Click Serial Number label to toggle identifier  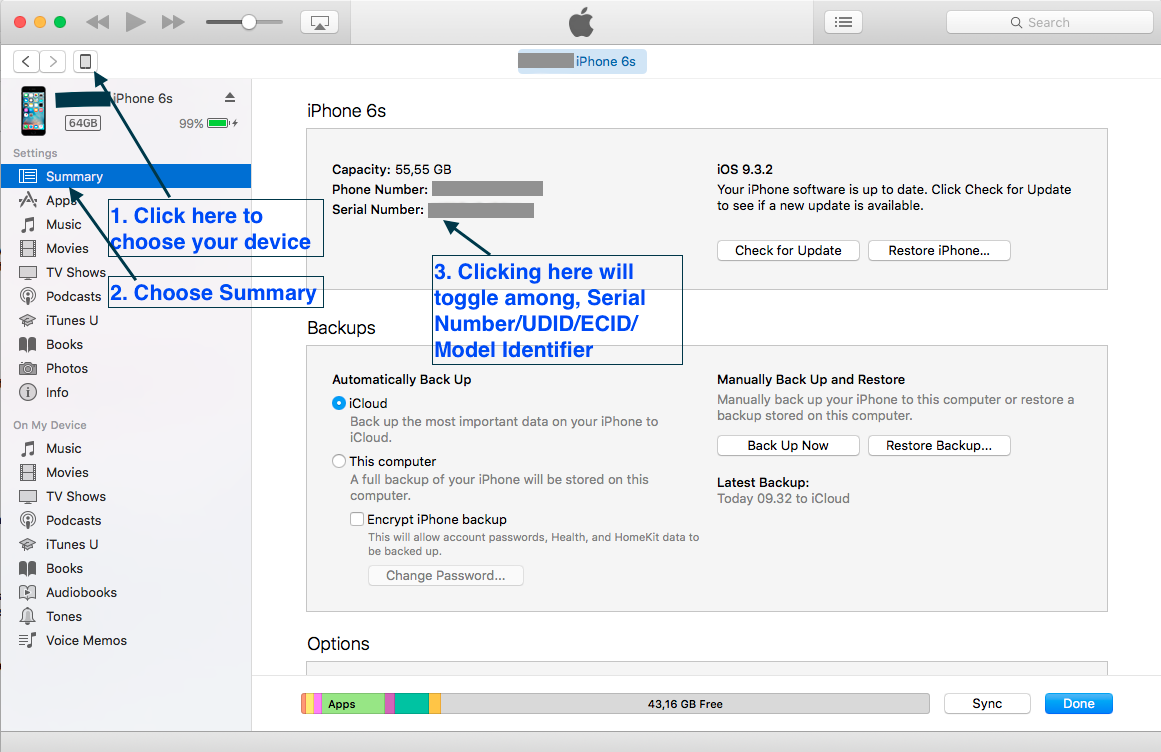click(x=378, y=209)
